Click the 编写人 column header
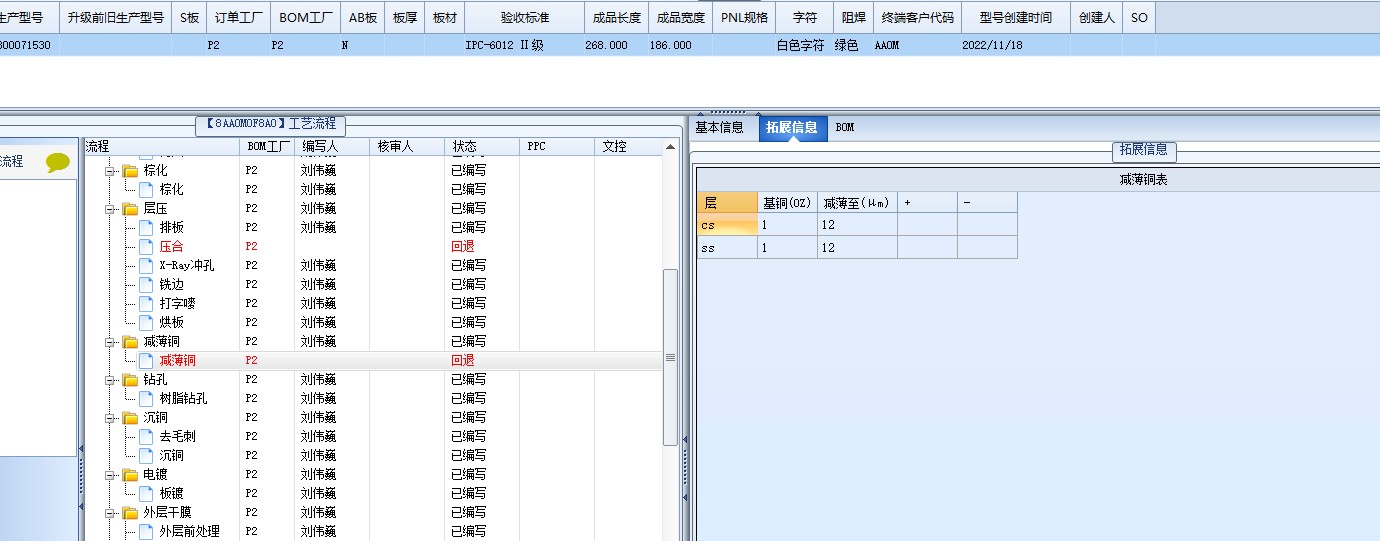1380x541 pixels. tap(332, 147)
